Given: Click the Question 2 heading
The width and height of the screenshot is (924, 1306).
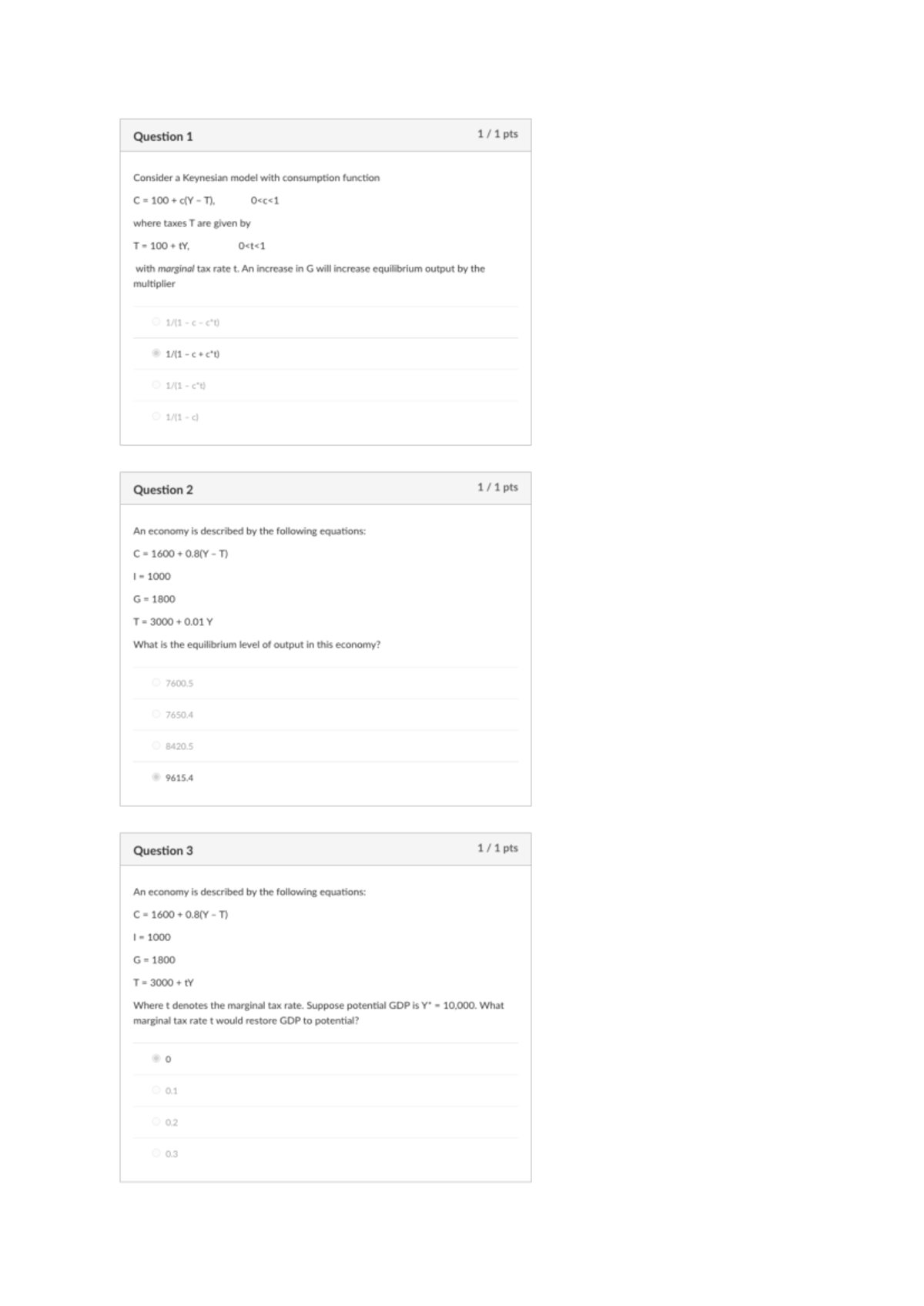Looking at the screenshot, I should click(163, 490).
